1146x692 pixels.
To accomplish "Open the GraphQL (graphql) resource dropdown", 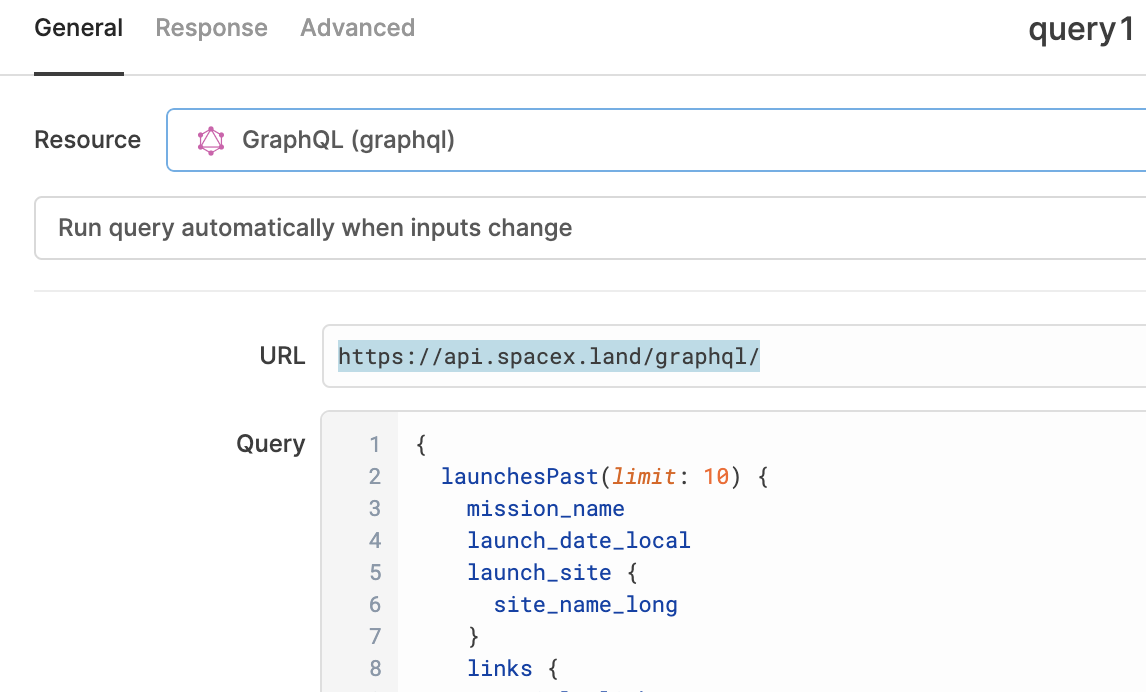I will click(x=656, y=140).
